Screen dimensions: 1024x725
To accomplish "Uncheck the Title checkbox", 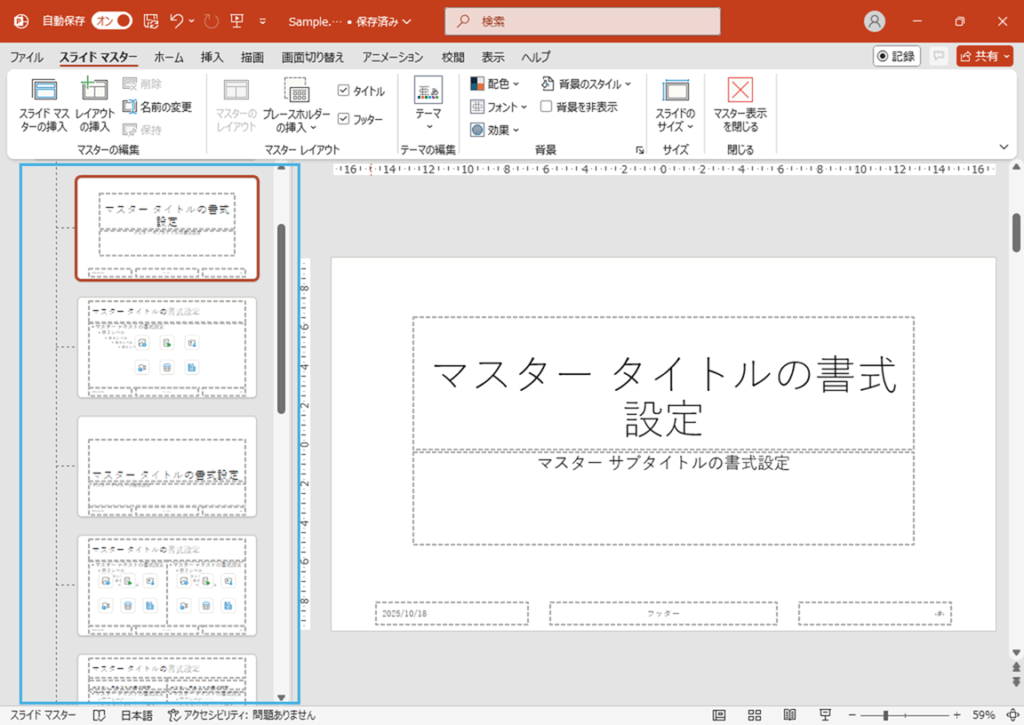I will (x=343, y=90).
